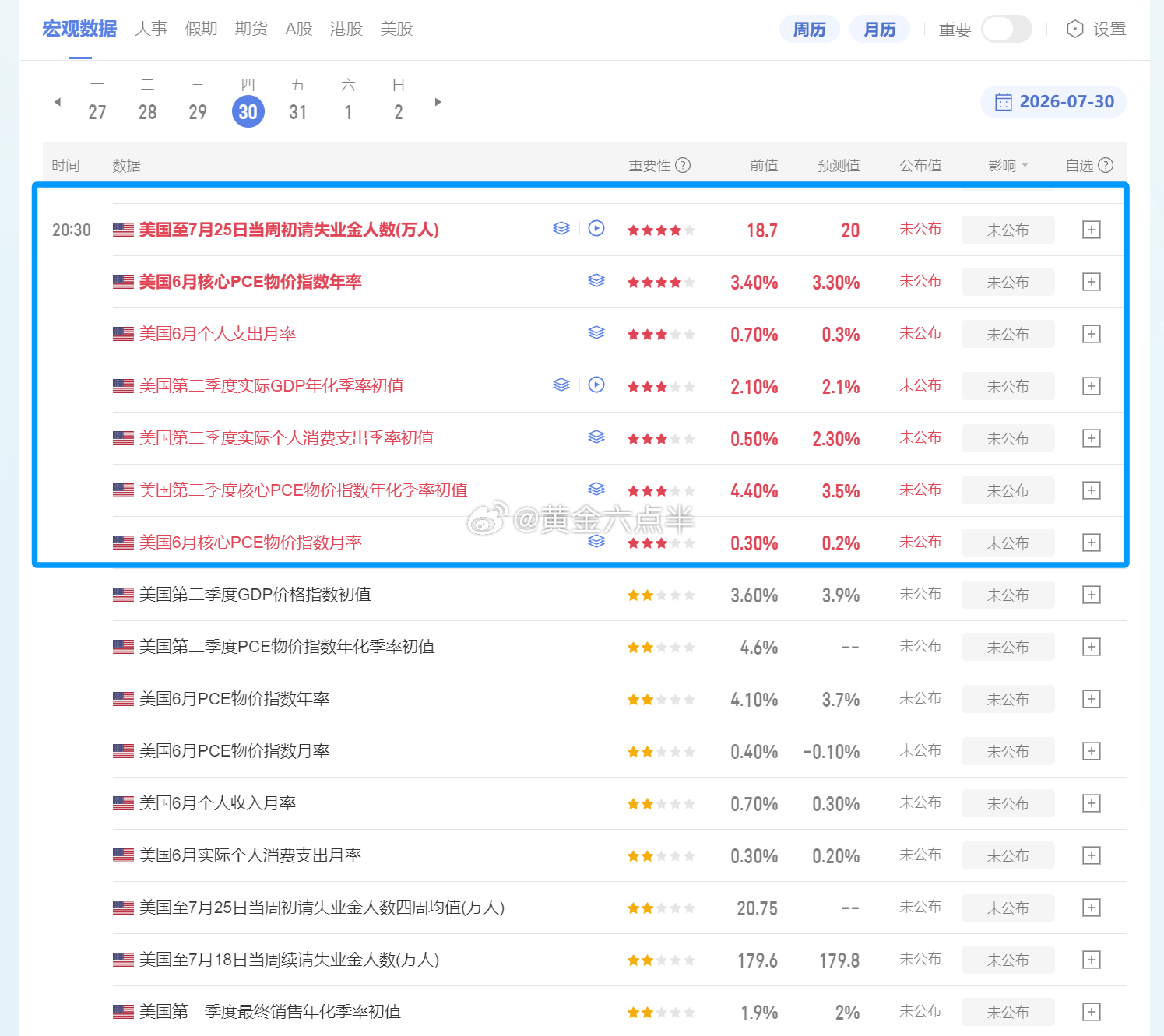Switch to 美股 tab
The width and height of the screenshot is (1164, 1036).
396,29
